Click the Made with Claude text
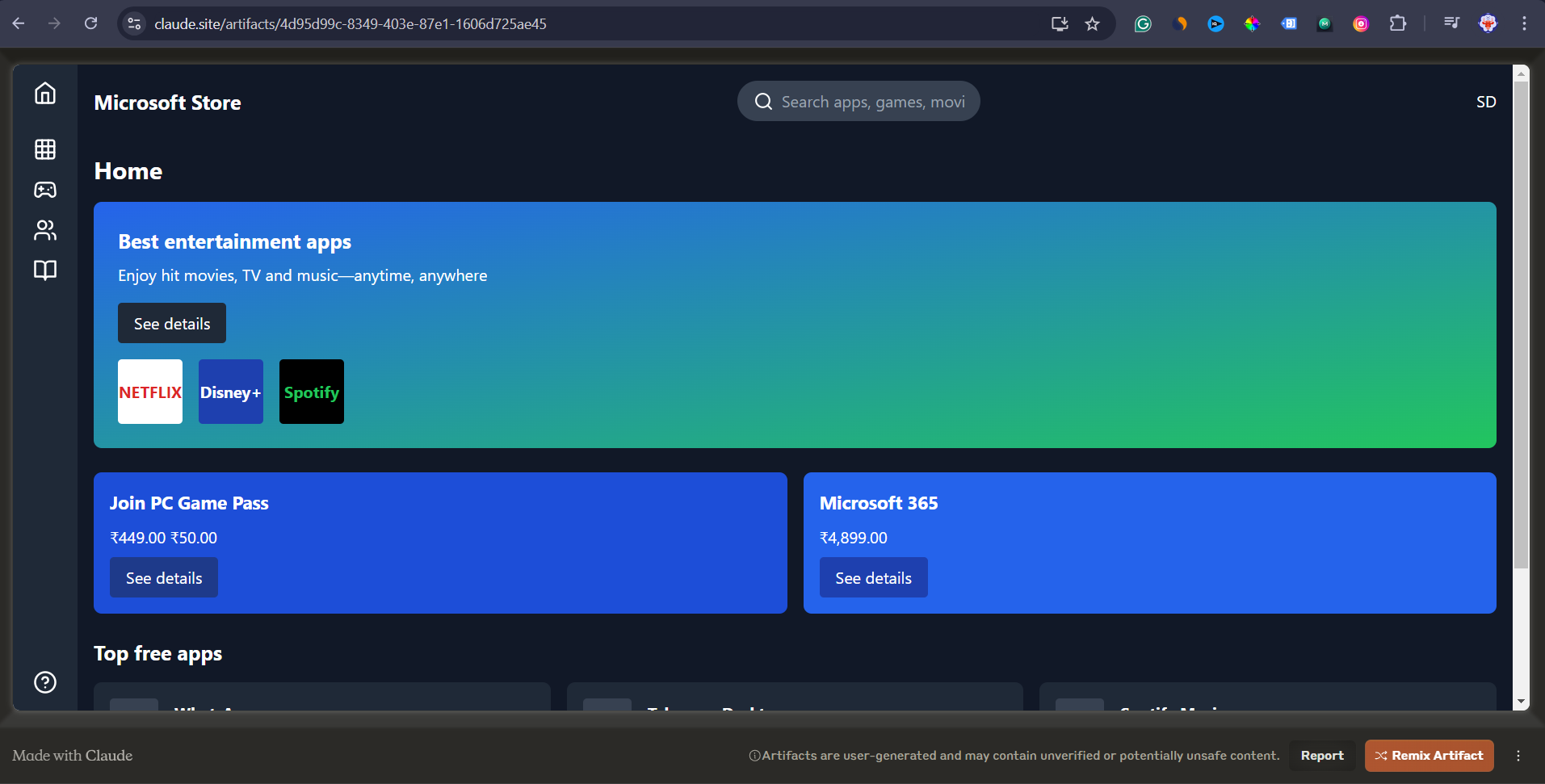Image resolution: width=1545 pixels, height=784 pixels. (72, 756)
